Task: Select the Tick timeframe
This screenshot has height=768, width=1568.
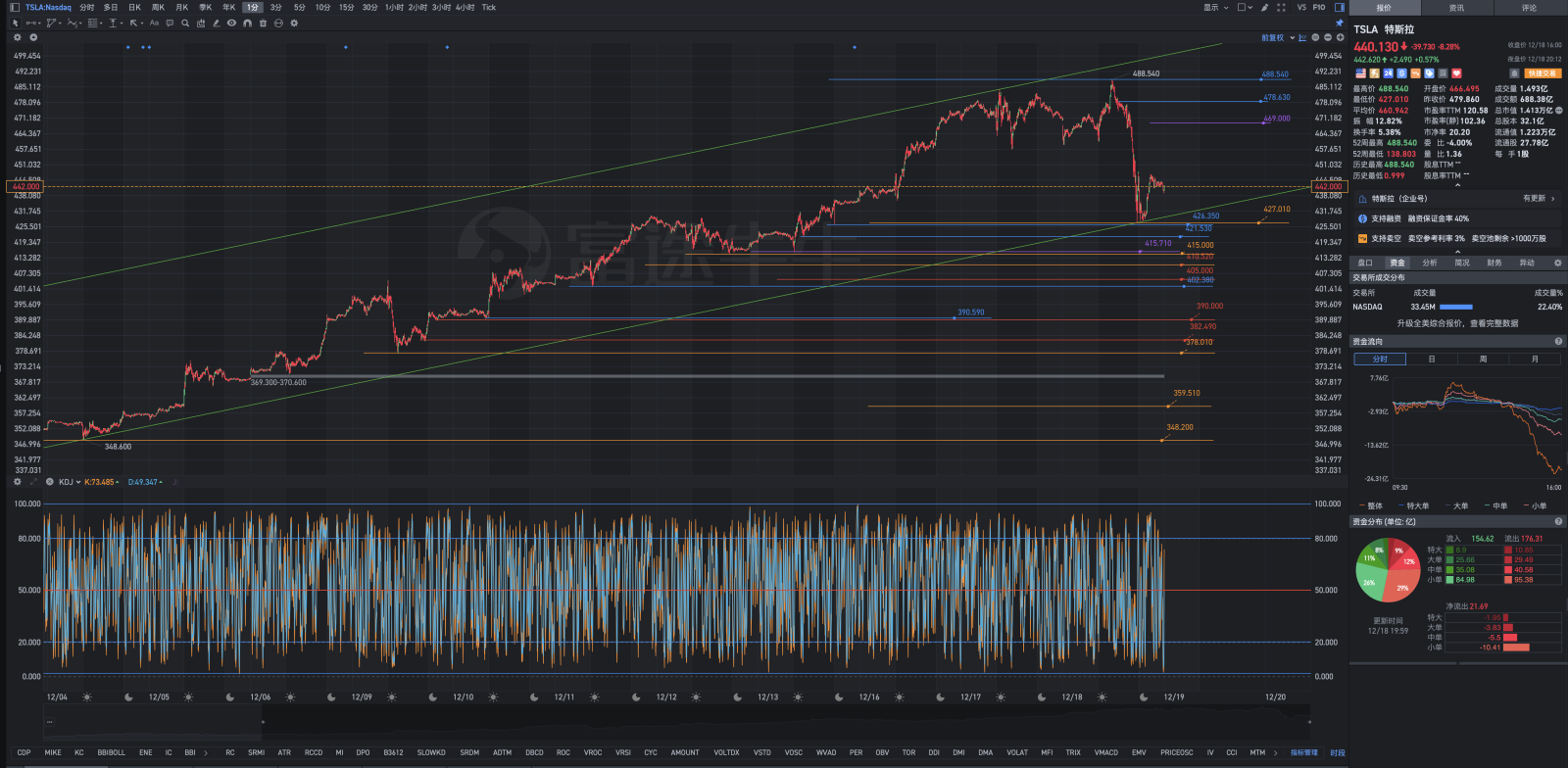Action: click(x=488, y=7)
